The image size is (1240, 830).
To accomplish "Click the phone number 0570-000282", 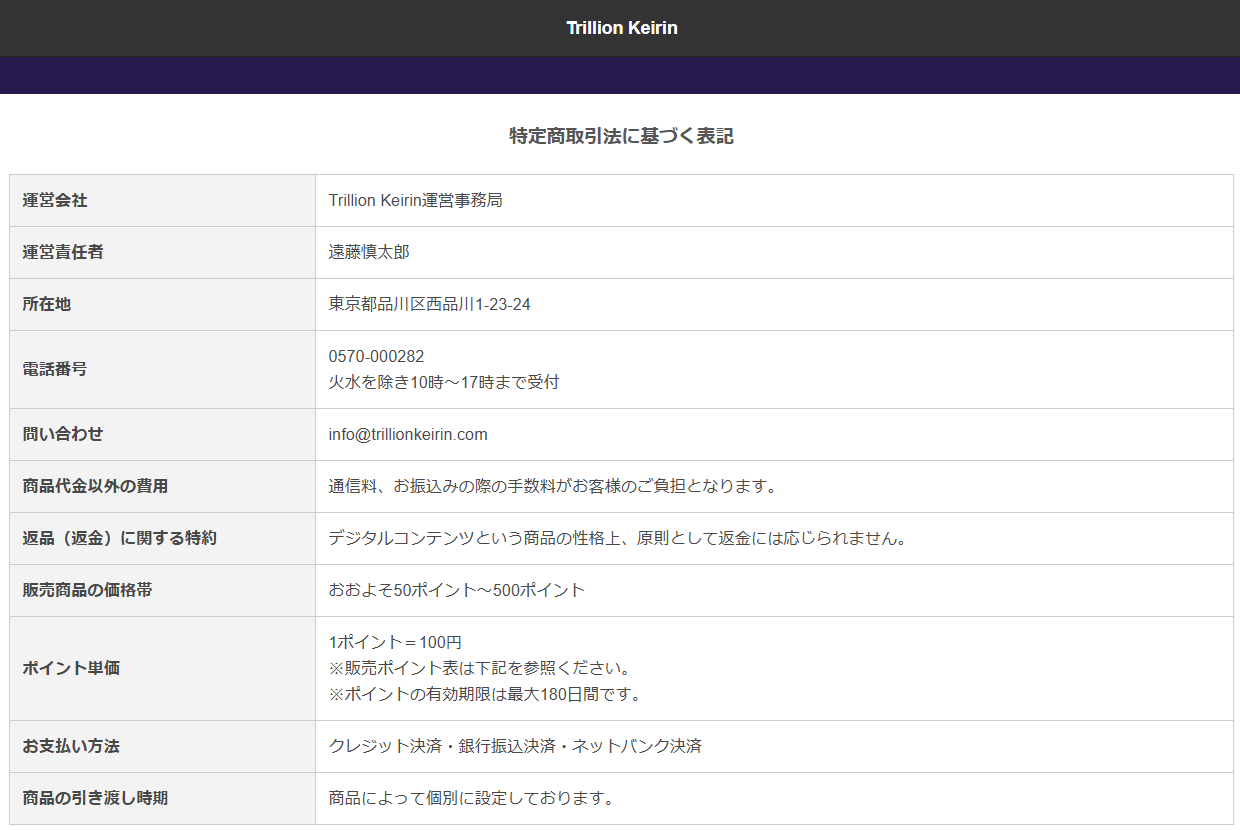I will tap(376, 356).
